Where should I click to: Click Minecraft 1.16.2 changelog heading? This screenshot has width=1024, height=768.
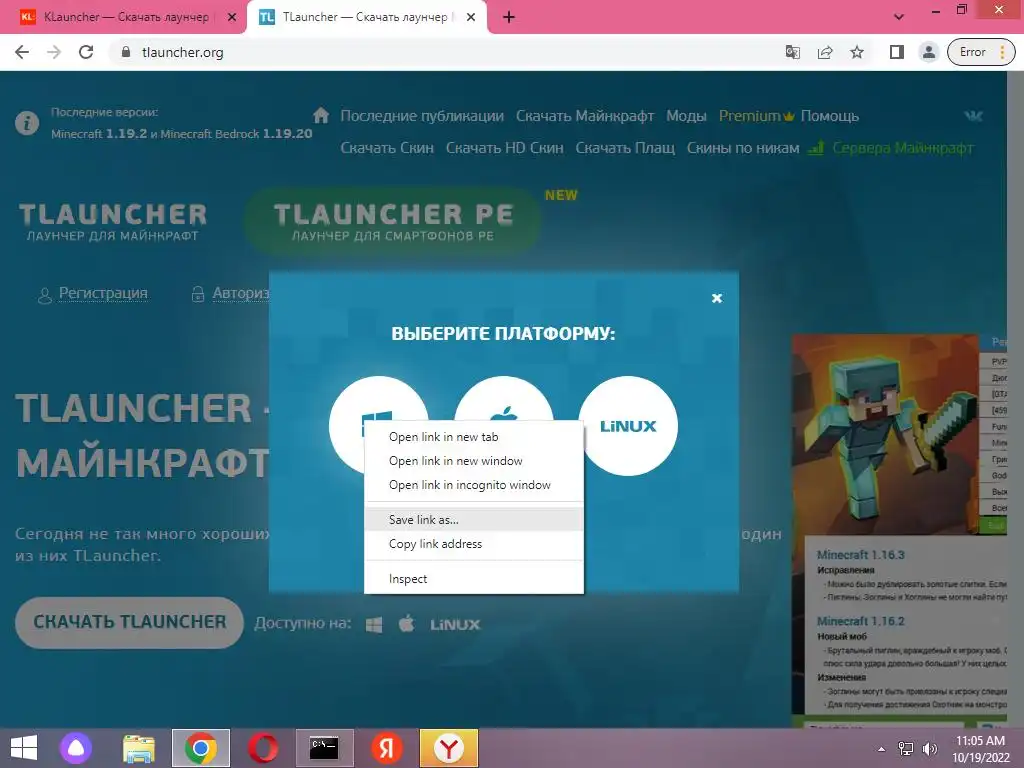point(860,621)
